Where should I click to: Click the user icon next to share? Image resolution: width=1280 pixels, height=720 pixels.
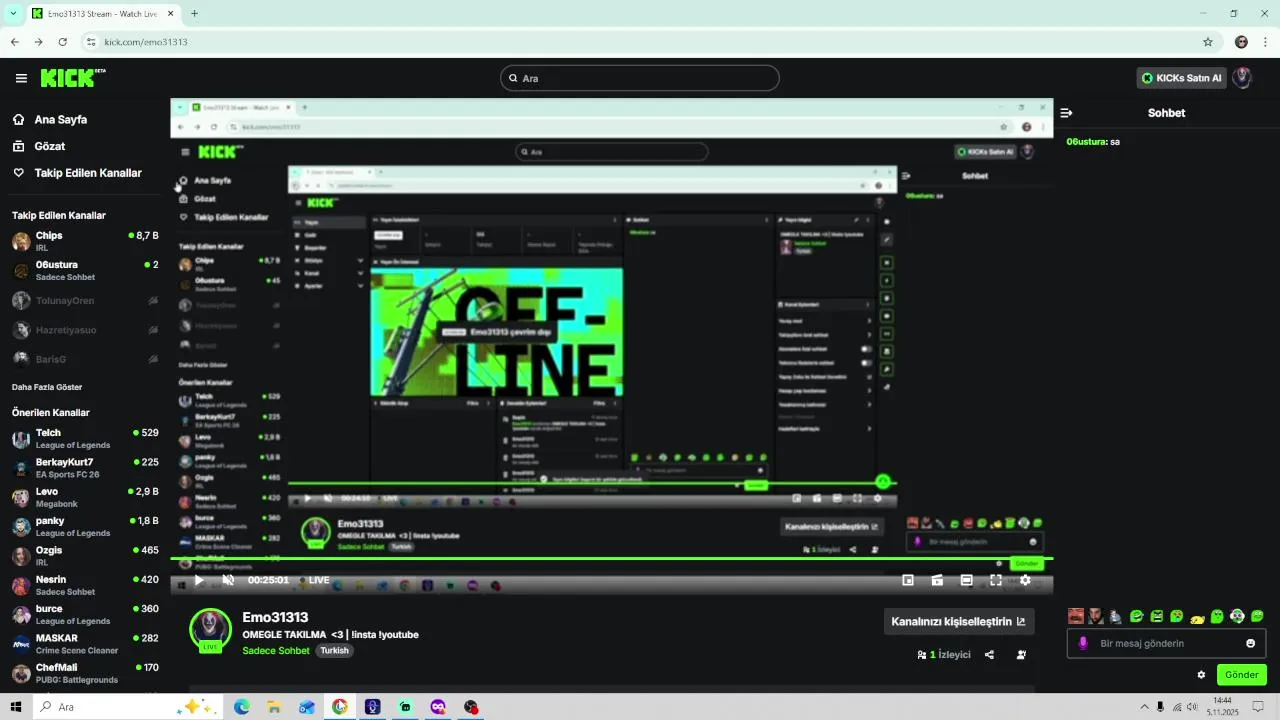[x=1021, y=655]
